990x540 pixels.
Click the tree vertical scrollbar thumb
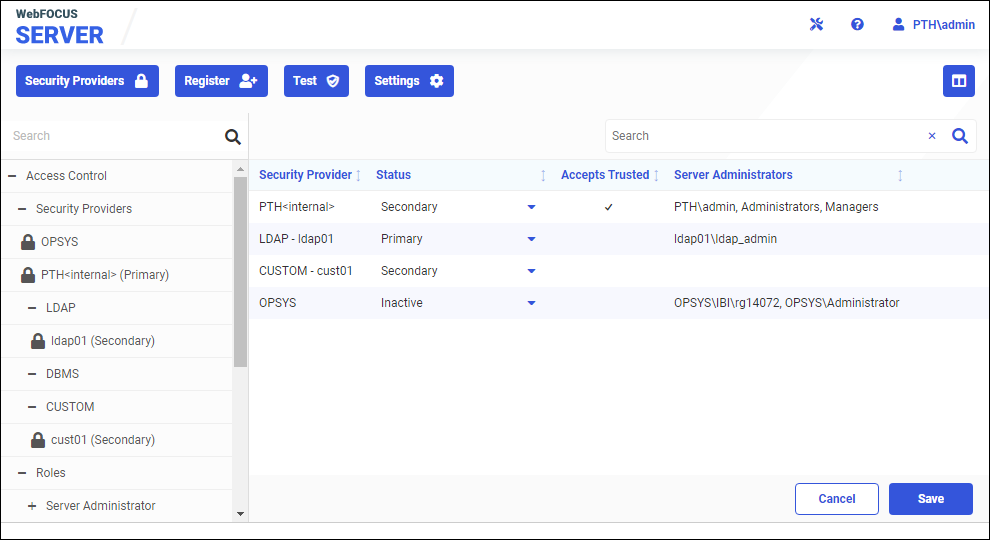tap(240, 272)
